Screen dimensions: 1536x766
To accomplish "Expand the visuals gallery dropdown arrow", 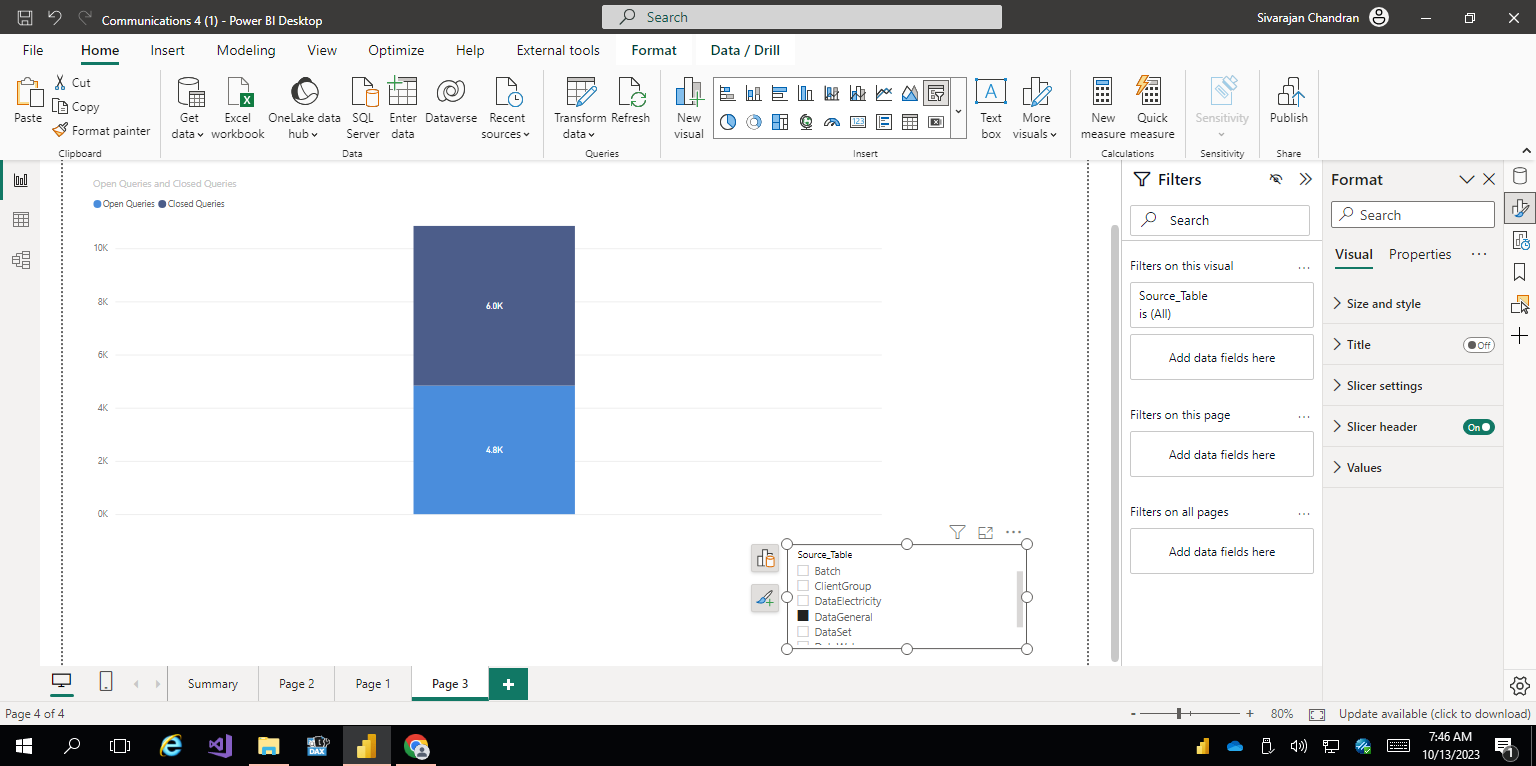I will (x=958, y=111).
